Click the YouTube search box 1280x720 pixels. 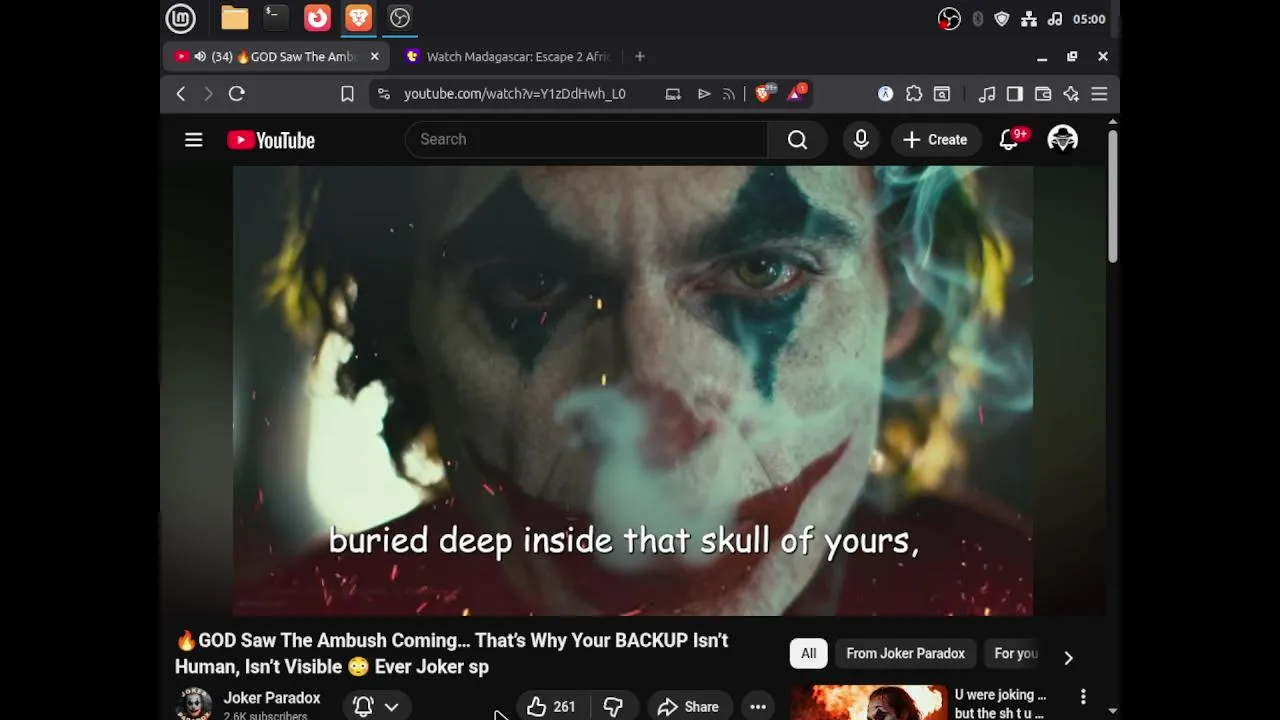[586, 140]
